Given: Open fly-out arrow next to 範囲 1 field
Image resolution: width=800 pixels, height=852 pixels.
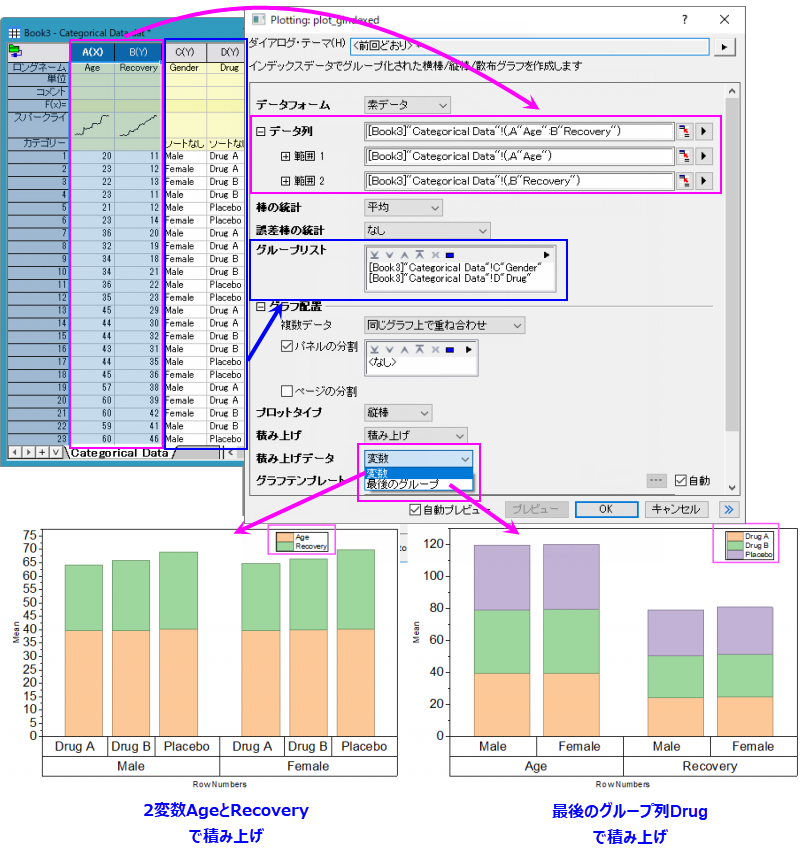Looking at the screenshot, I should [x=704, y=156].
